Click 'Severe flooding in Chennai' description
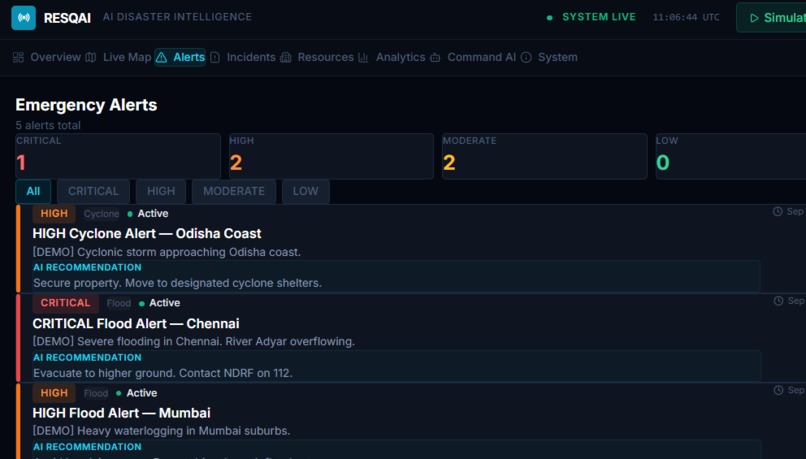The height and width of the screenshot is (459, 806). coord(193,341)
